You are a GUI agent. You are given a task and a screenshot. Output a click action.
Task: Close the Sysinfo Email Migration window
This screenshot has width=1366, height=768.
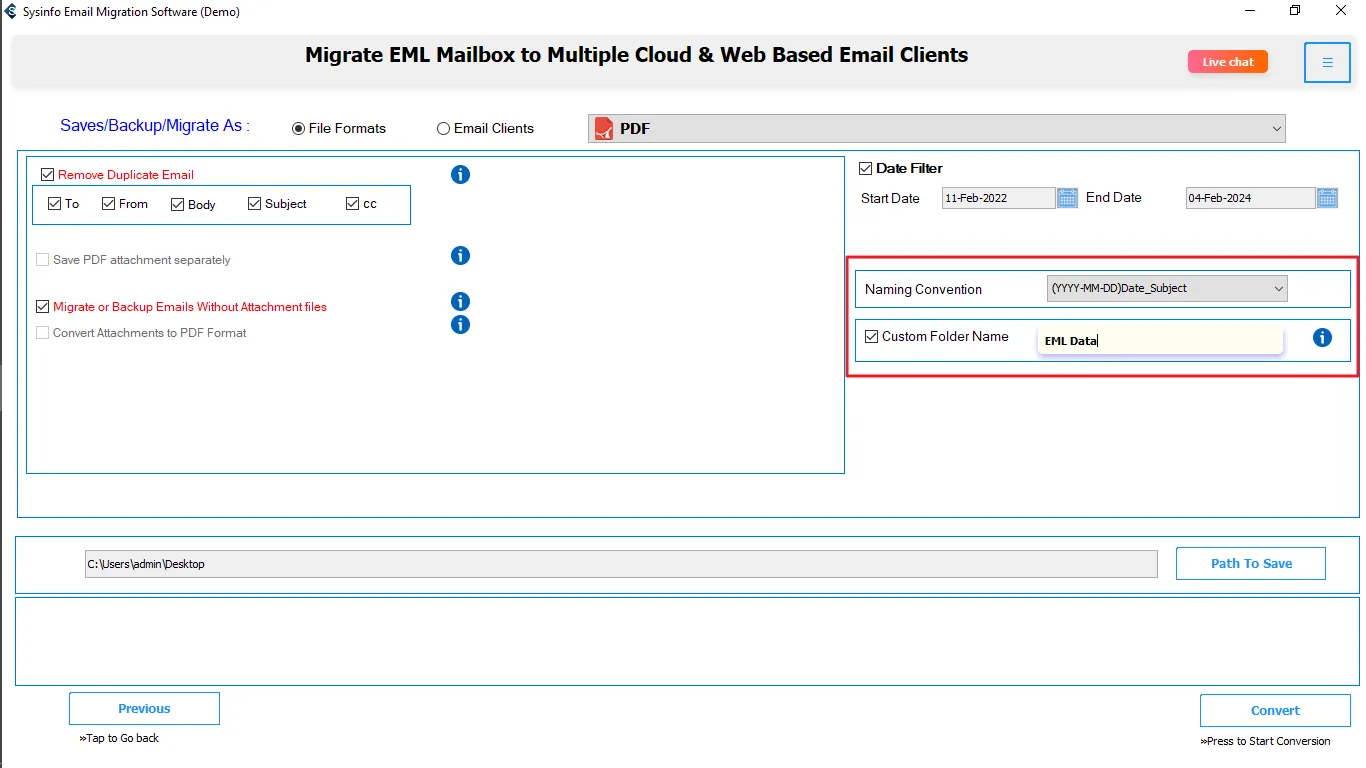pos(1342,11)
